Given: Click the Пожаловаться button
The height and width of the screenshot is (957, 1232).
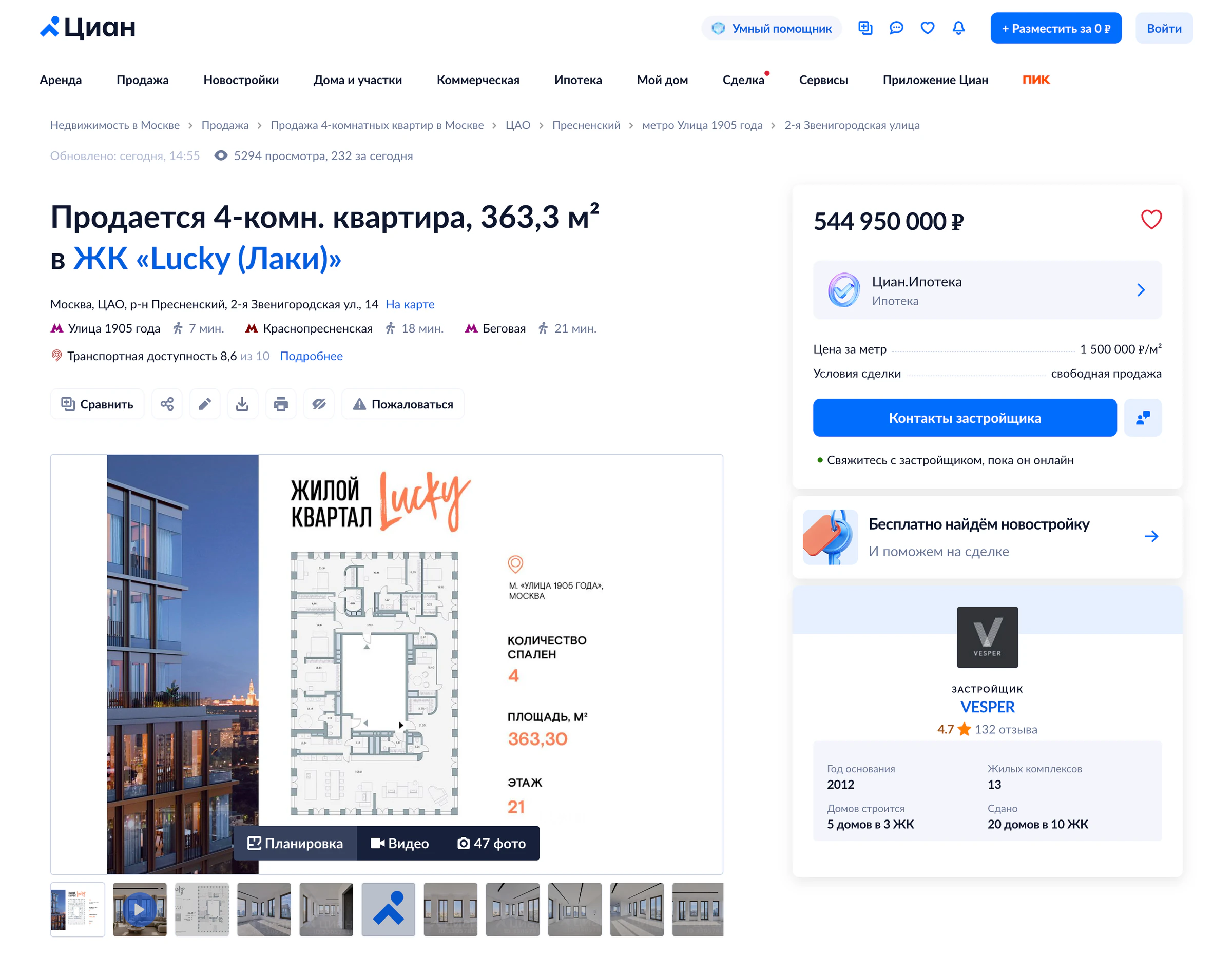Looking at the screenshot, I should (x=403, y=404).
